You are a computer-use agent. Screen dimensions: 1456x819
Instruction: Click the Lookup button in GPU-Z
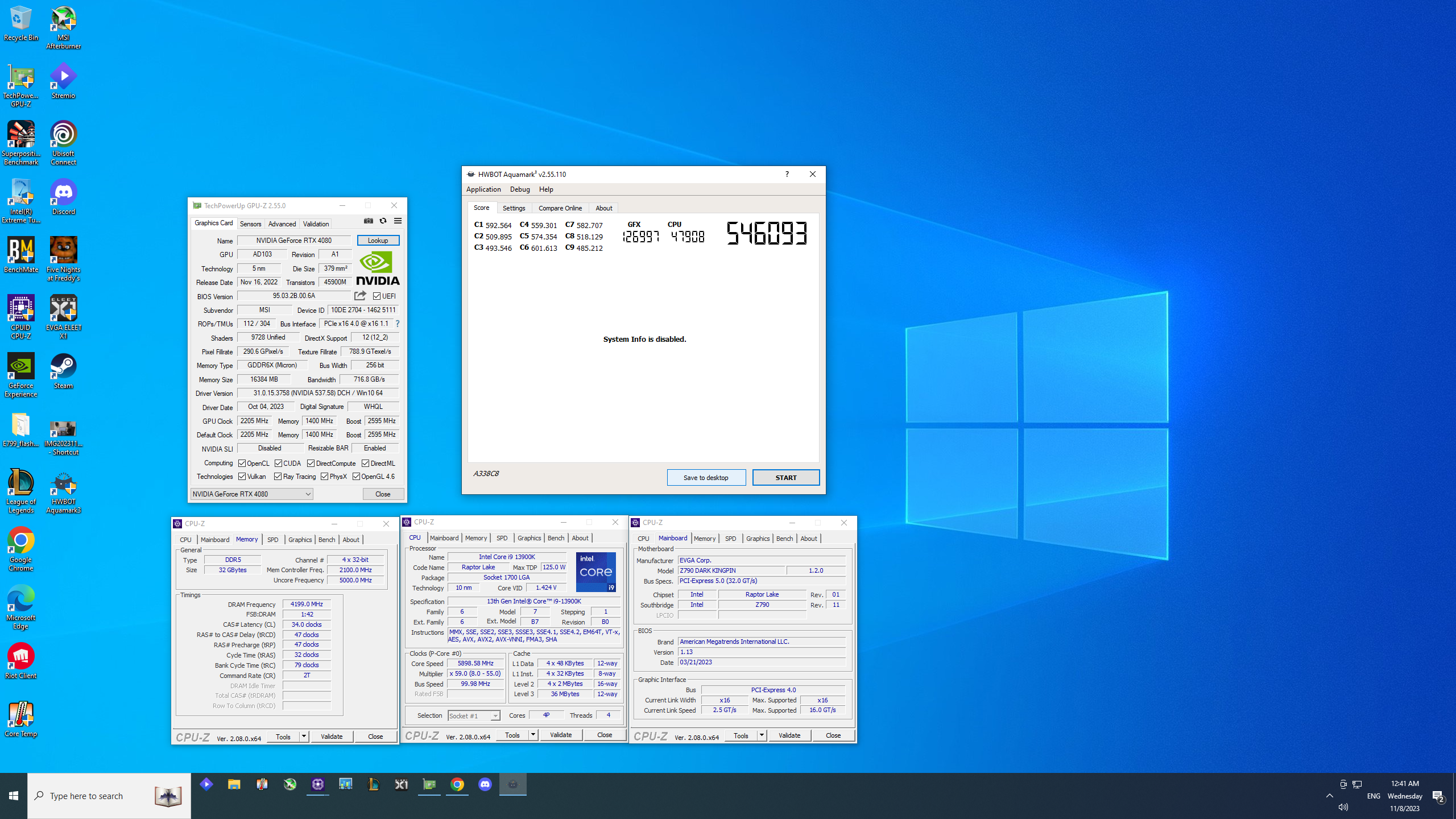coord(378,241)
